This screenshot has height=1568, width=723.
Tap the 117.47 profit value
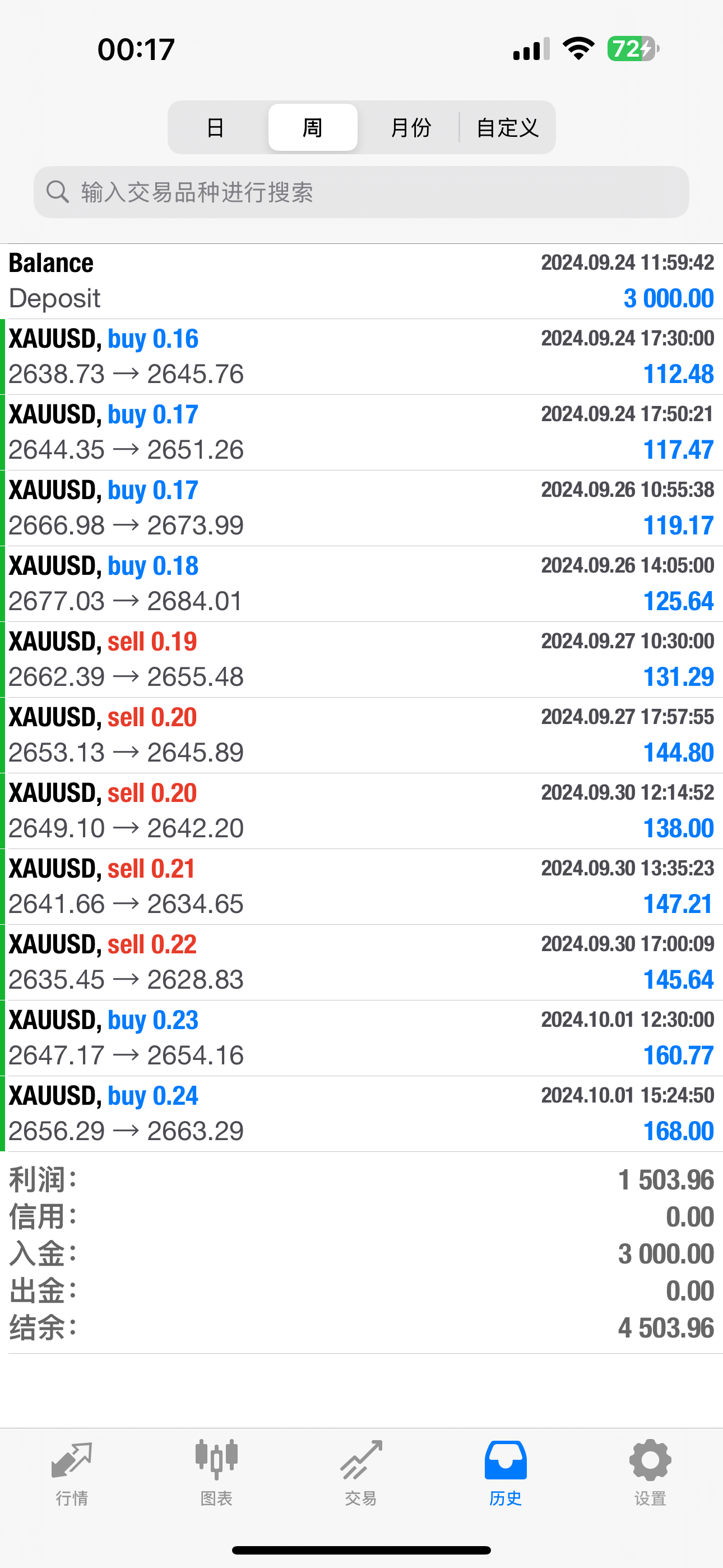coord(679,450)
